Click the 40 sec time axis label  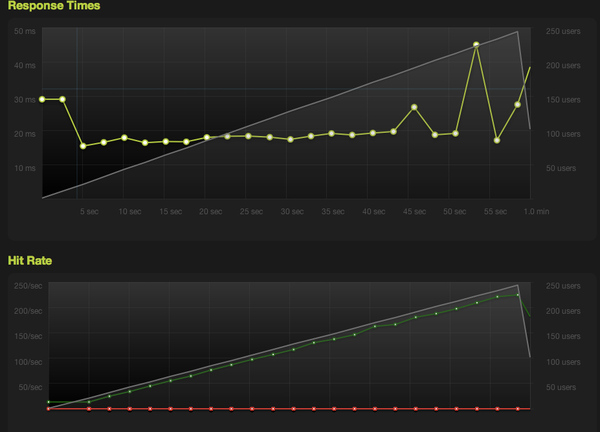click(x=374, y=211)
